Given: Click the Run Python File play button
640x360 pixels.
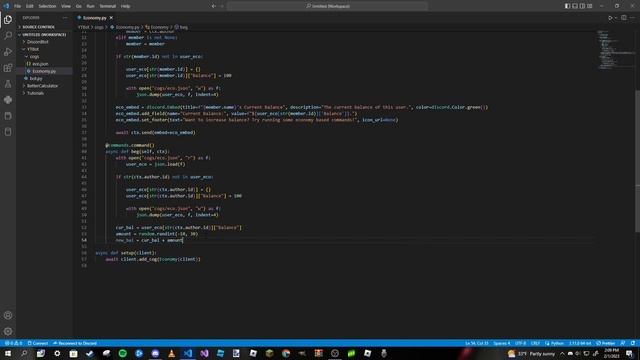Looking at the screenshot, I should (x=610, y=18).
